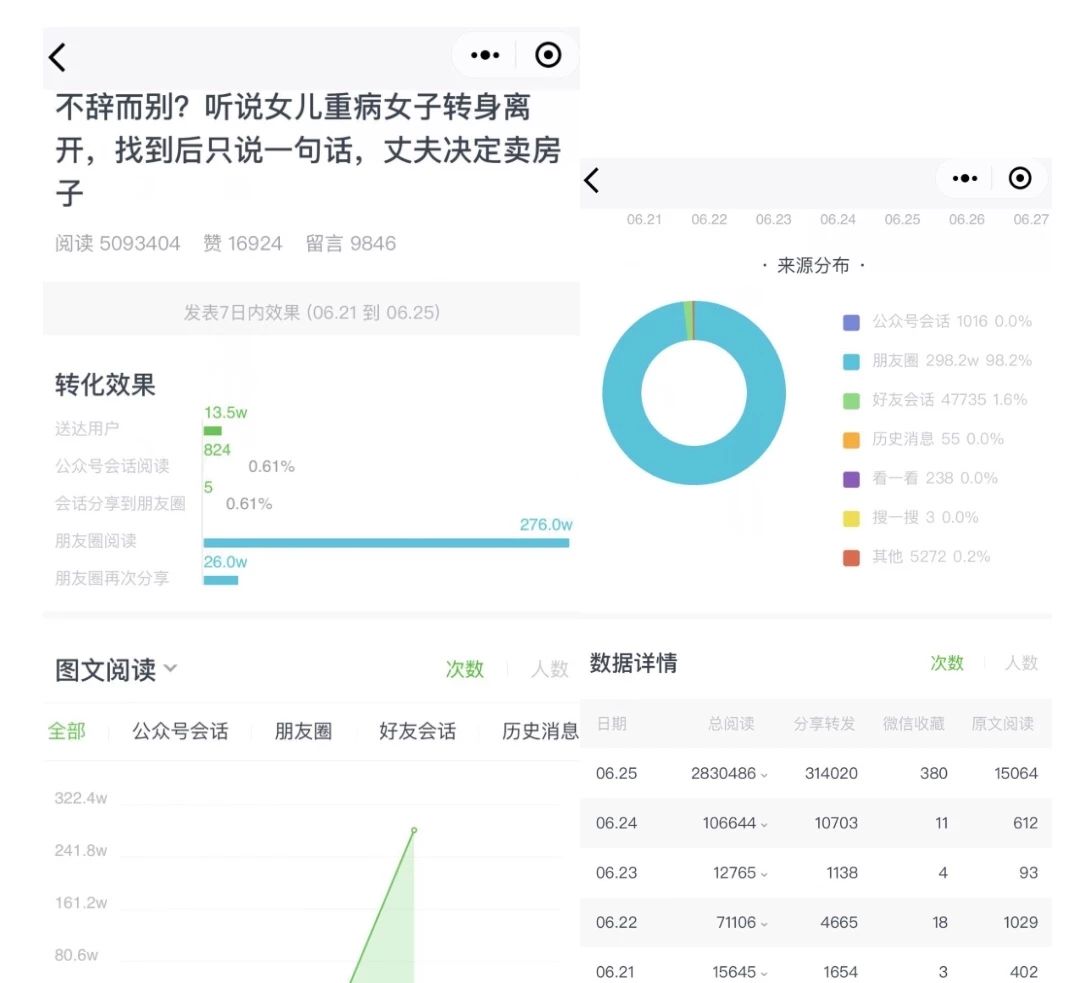
Task: Open the three-dot menu in left panel
Action: tap(485, 56)
